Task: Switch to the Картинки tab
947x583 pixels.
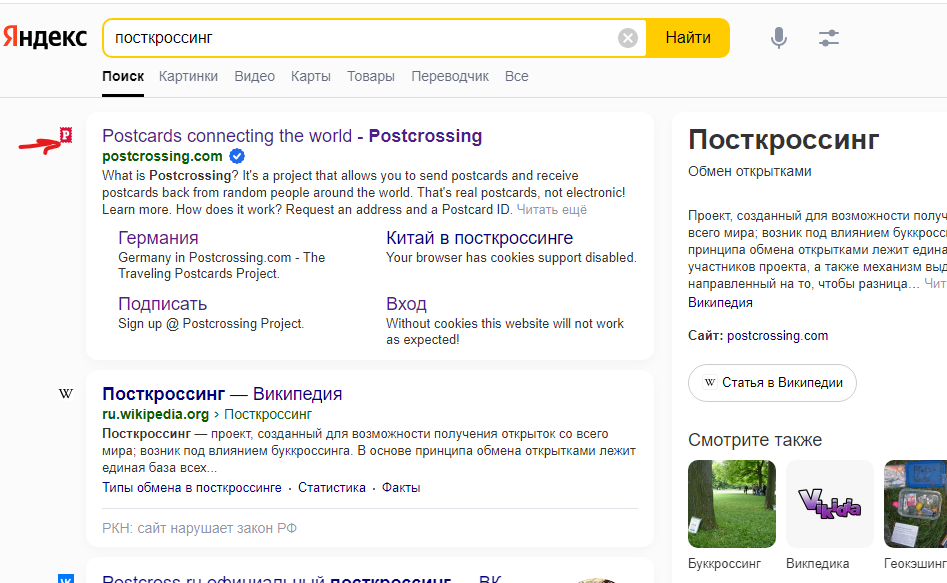Action: (x=188, y=76)
